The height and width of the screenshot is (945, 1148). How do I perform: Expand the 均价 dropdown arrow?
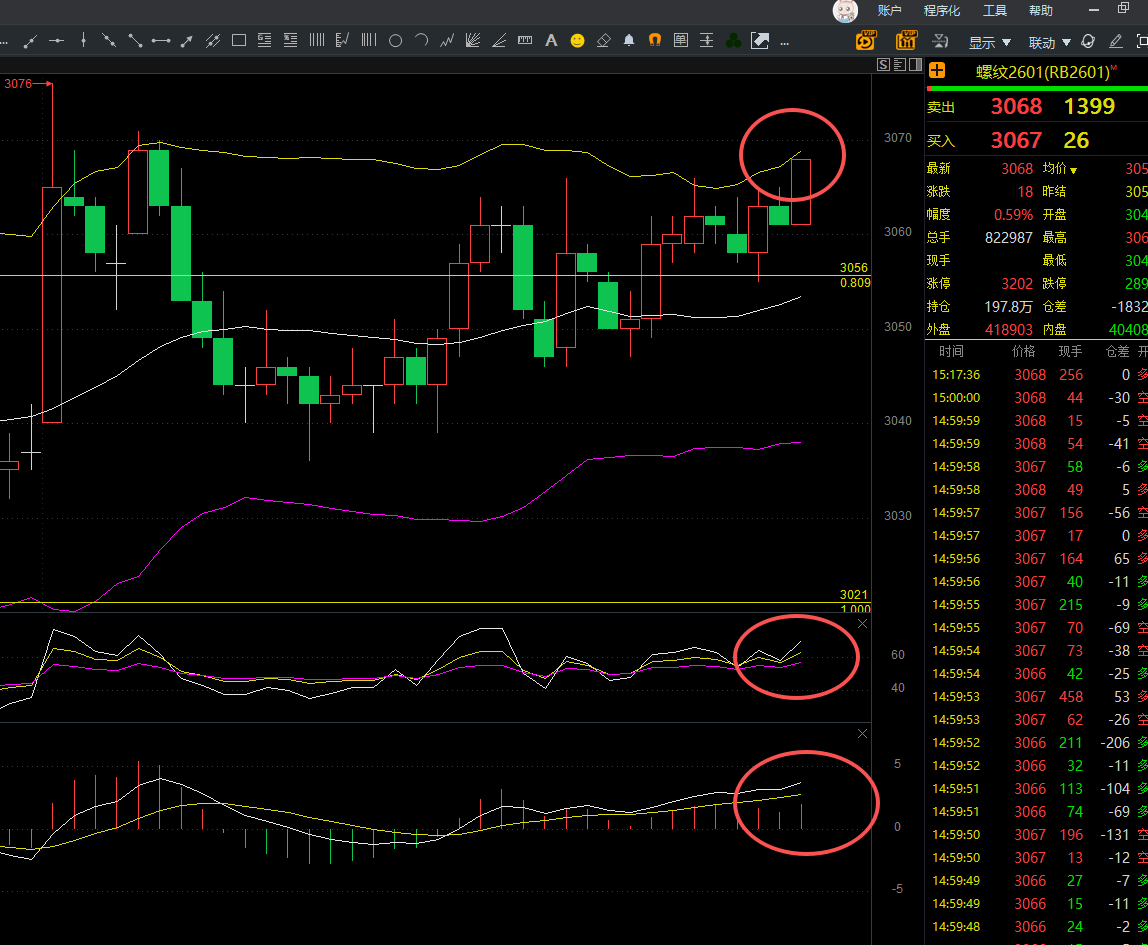coord(1073,171)
